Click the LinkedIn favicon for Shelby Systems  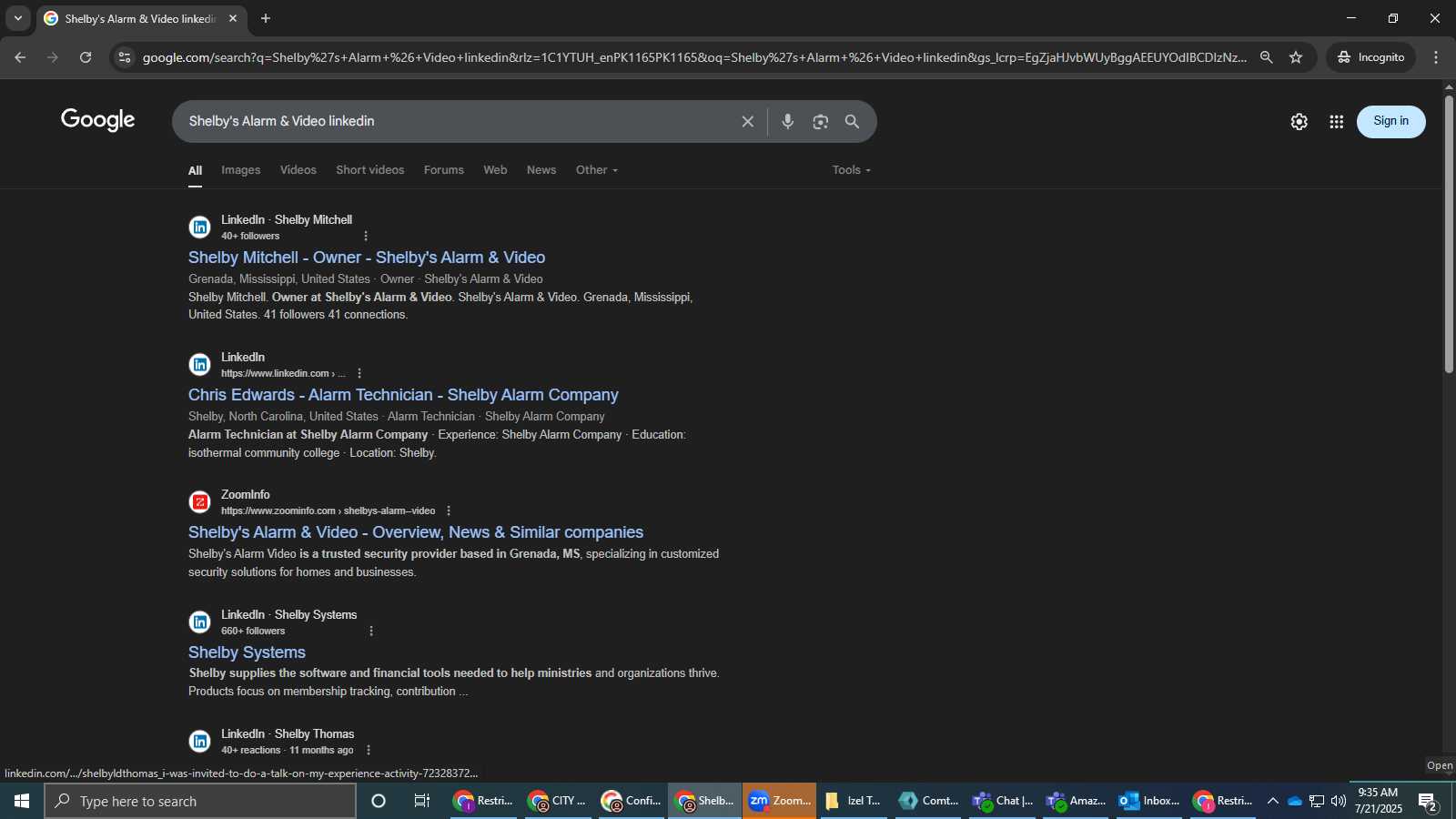200,622
